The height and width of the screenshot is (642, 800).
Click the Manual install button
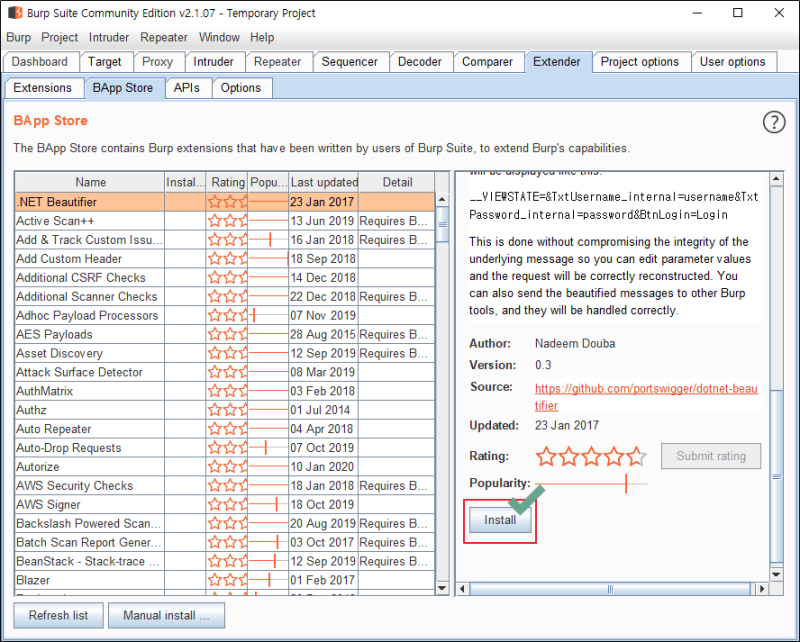pos(166,615)
